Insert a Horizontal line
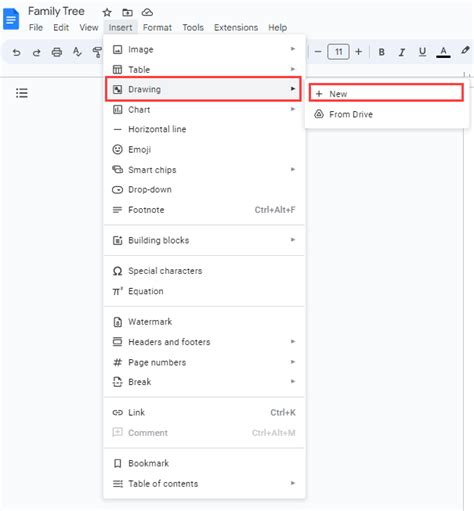 (204, 129)
